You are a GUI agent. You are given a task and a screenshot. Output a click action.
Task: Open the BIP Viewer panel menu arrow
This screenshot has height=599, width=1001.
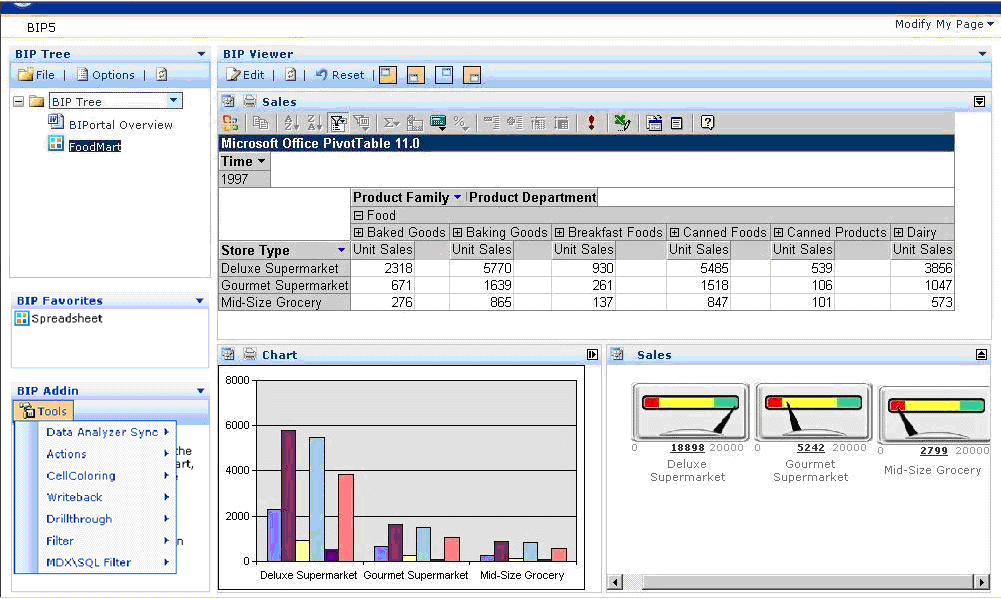coord(982,54)
